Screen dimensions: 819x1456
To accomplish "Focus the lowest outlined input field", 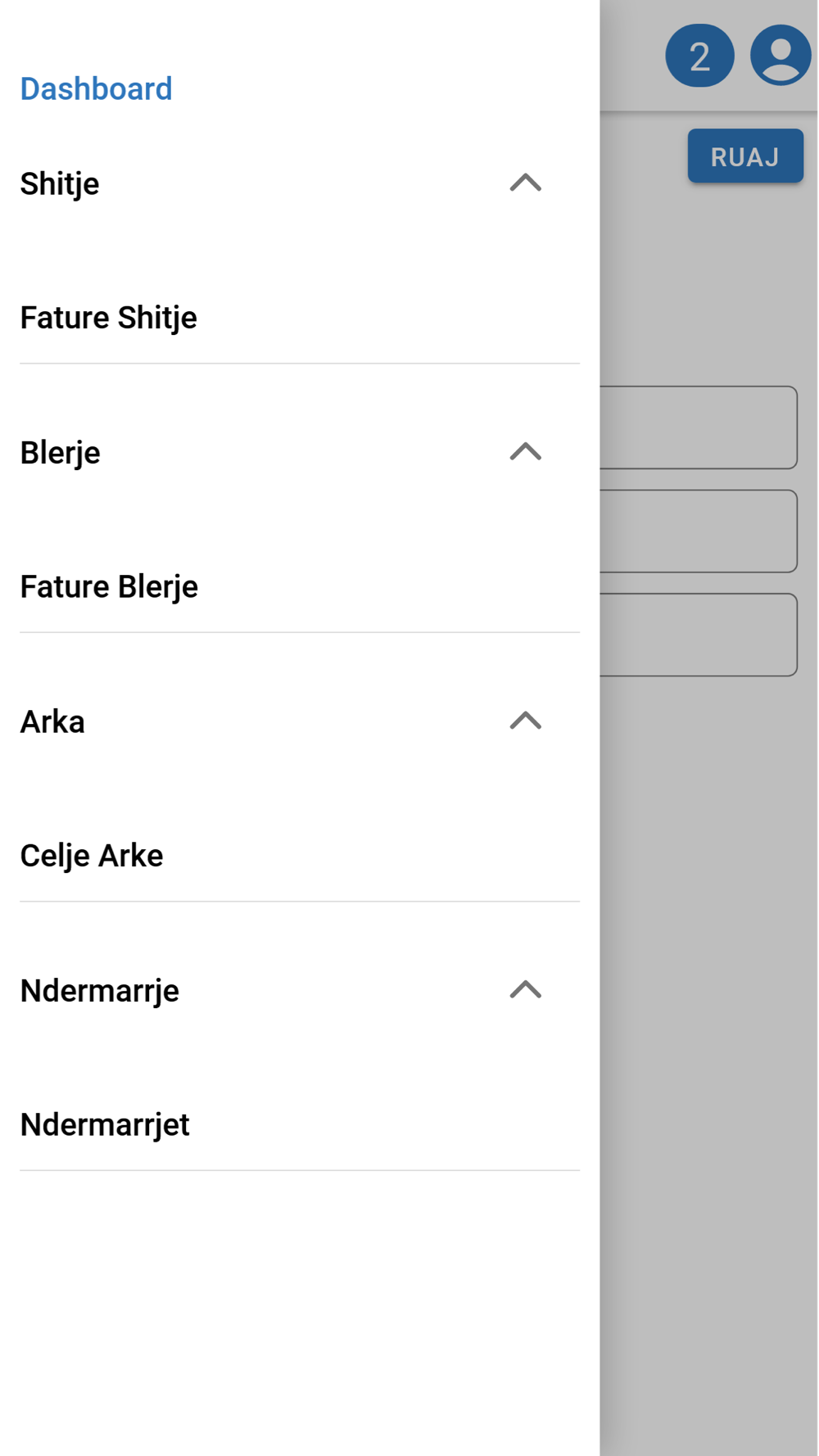I will pyautogui.click(x=698, y=635).
